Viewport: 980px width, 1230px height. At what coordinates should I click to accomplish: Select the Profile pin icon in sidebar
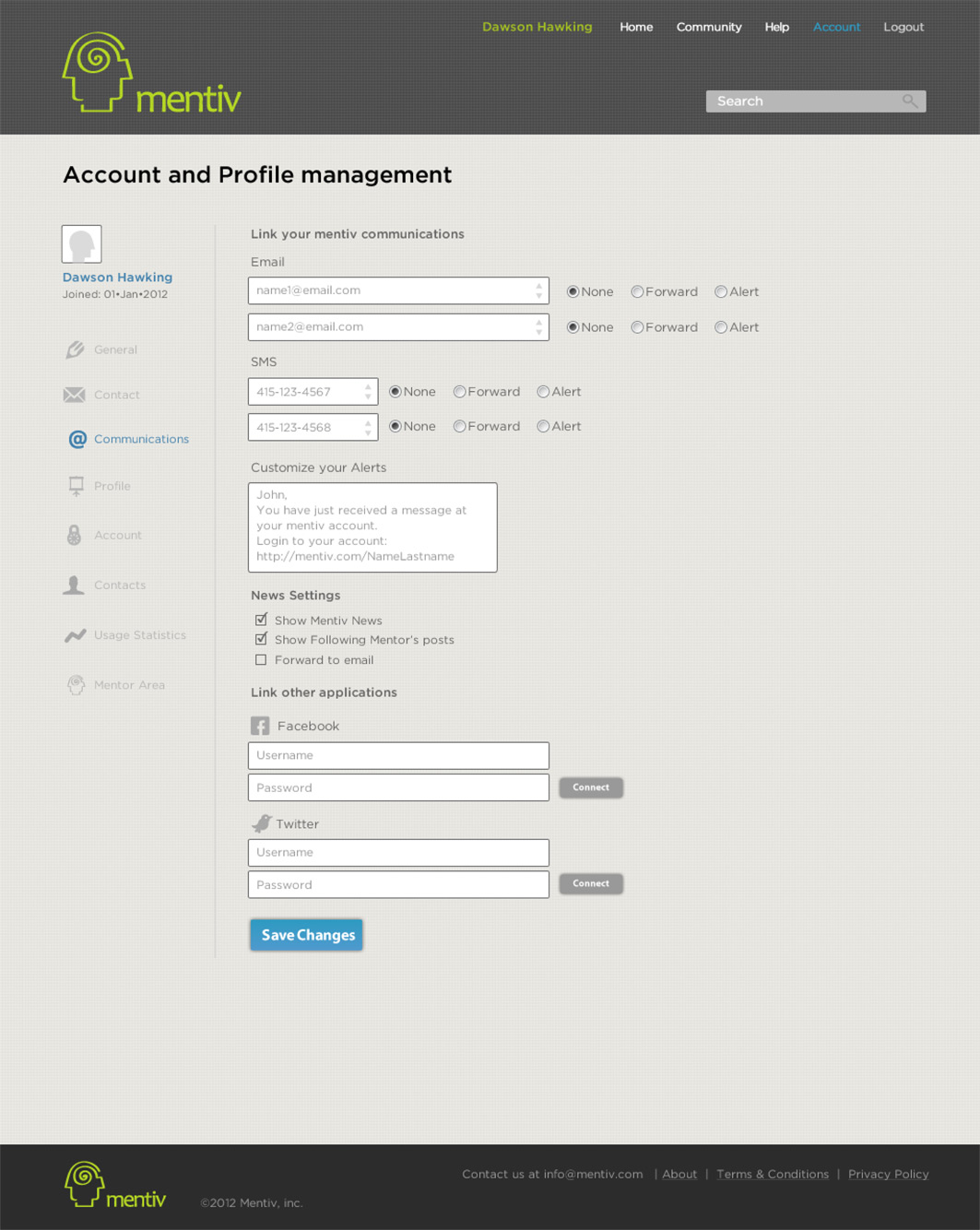coord(76,486)
